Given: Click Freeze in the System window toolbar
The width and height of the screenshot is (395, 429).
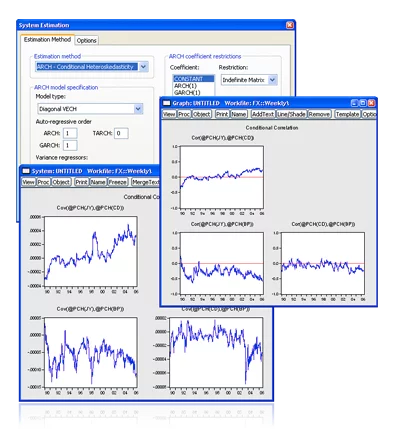Looking at the screenshot, I should 118,182.
